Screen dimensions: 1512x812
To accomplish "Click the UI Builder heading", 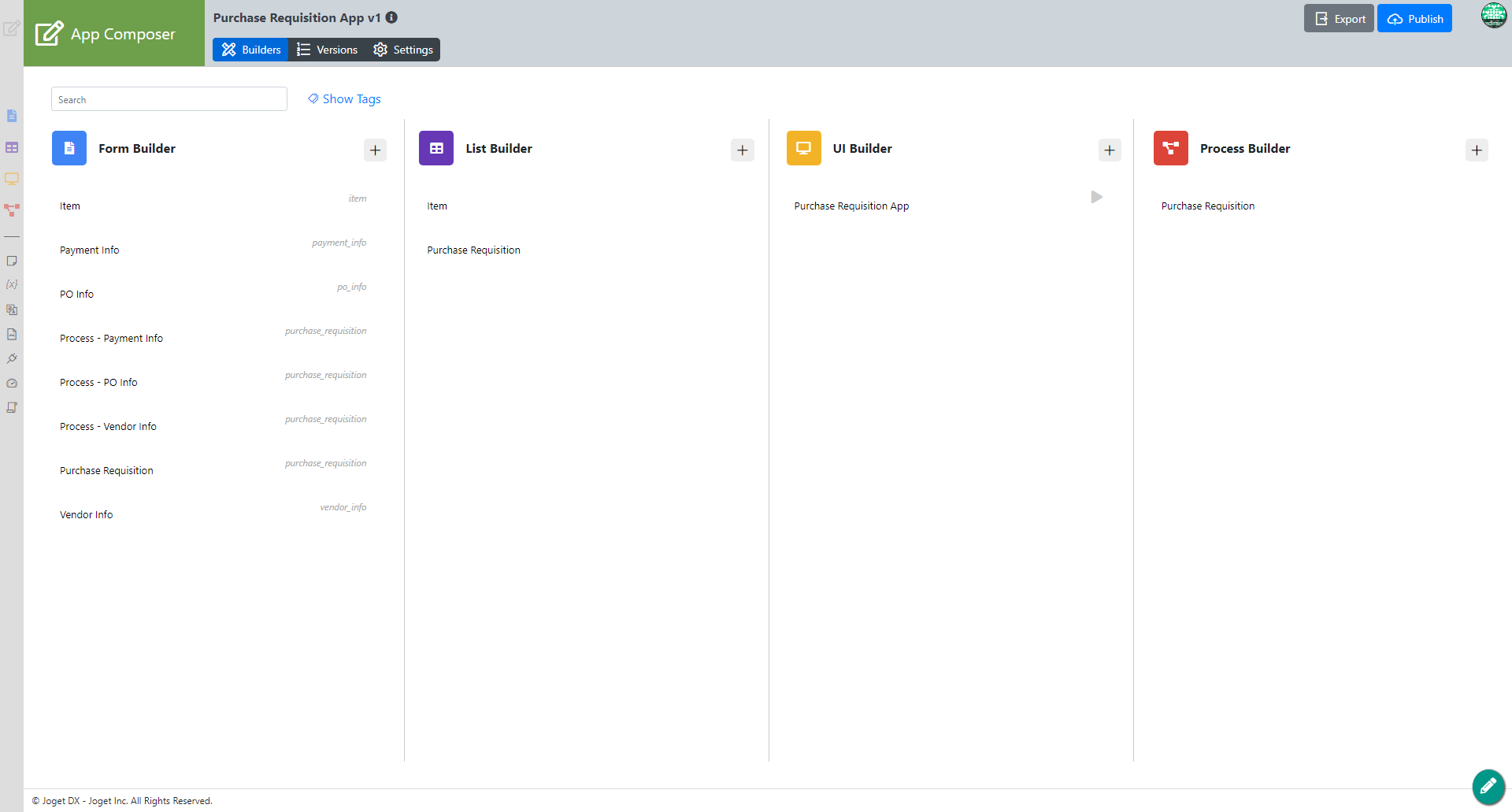I will tap(862, 148).
